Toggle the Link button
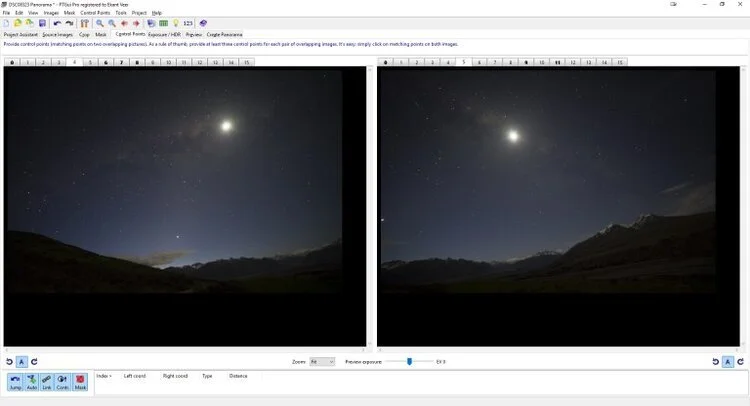 point(47,382)
